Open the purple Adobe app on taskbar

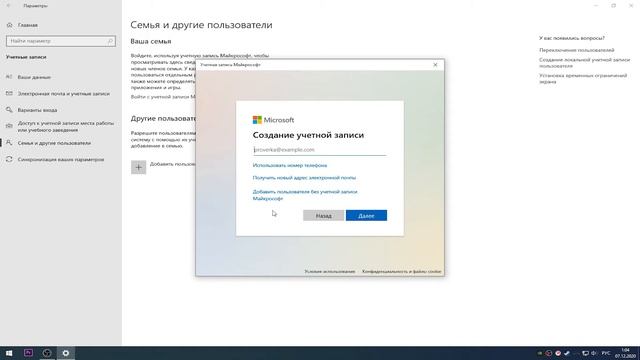coord(28,353)
